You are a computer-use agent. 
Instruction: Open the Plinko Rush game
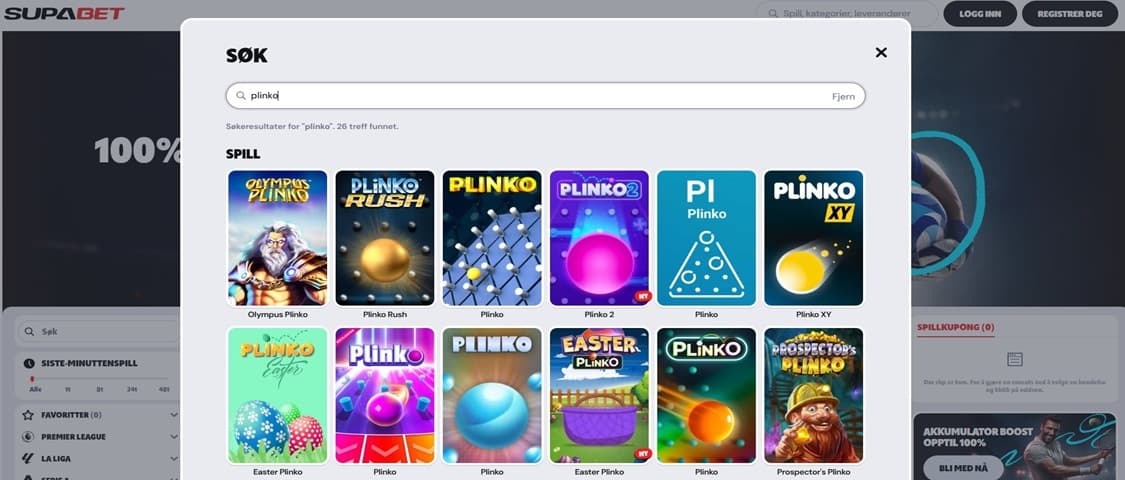pyautogui.click(x=385, y=238)
